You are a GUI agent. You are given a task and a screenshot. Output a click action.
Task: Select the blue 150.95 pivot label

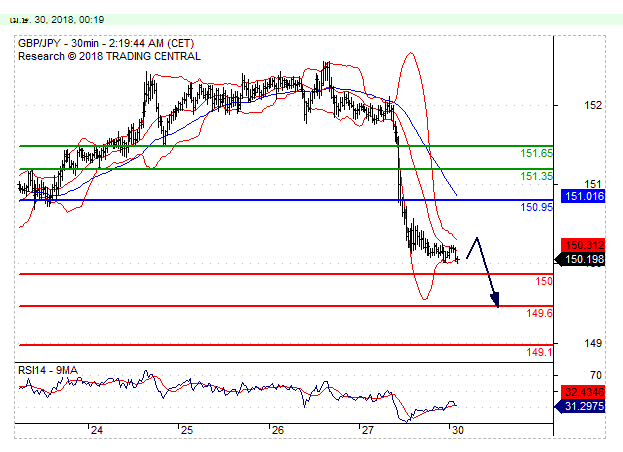pyautogui.click(x=536, y=207)
